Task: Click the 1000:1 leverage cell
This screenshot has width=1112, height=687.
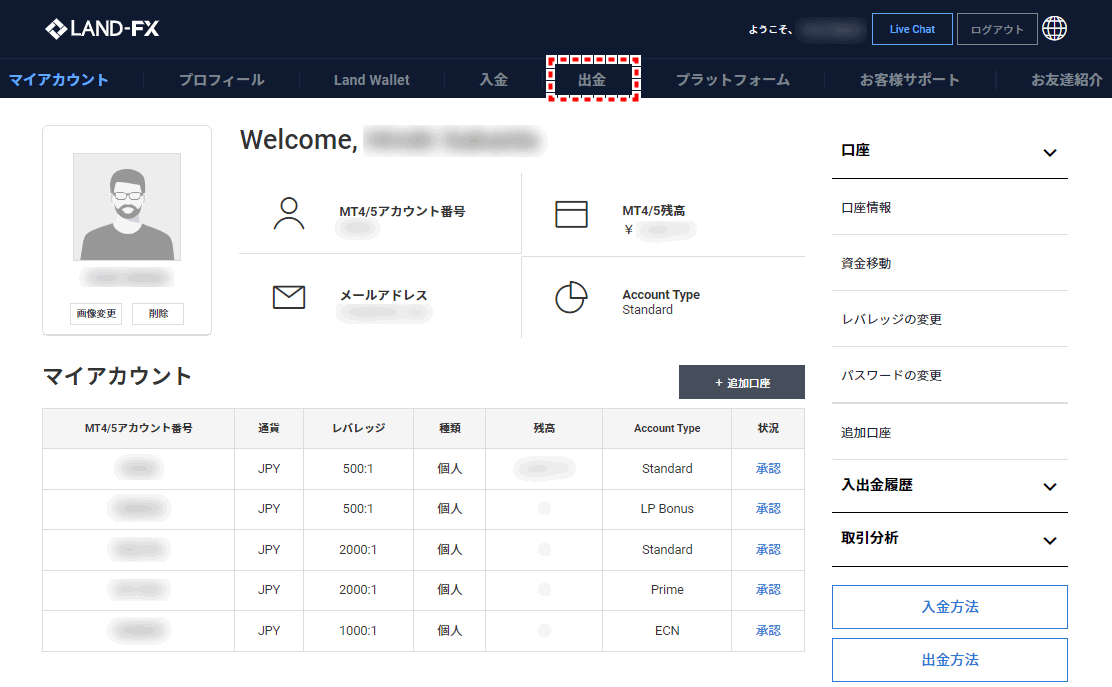Action: pos(358,630)
